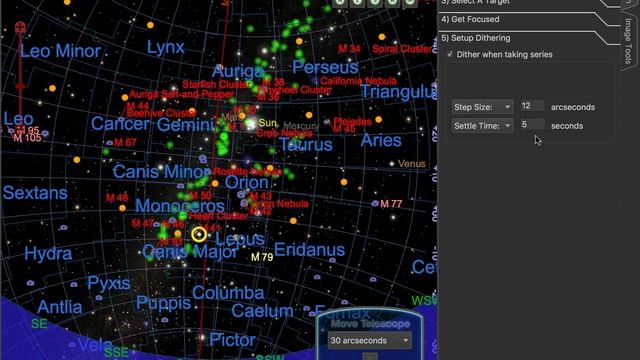
Task: Click the Puppis constellation name
Action: [x=163, y=303]
